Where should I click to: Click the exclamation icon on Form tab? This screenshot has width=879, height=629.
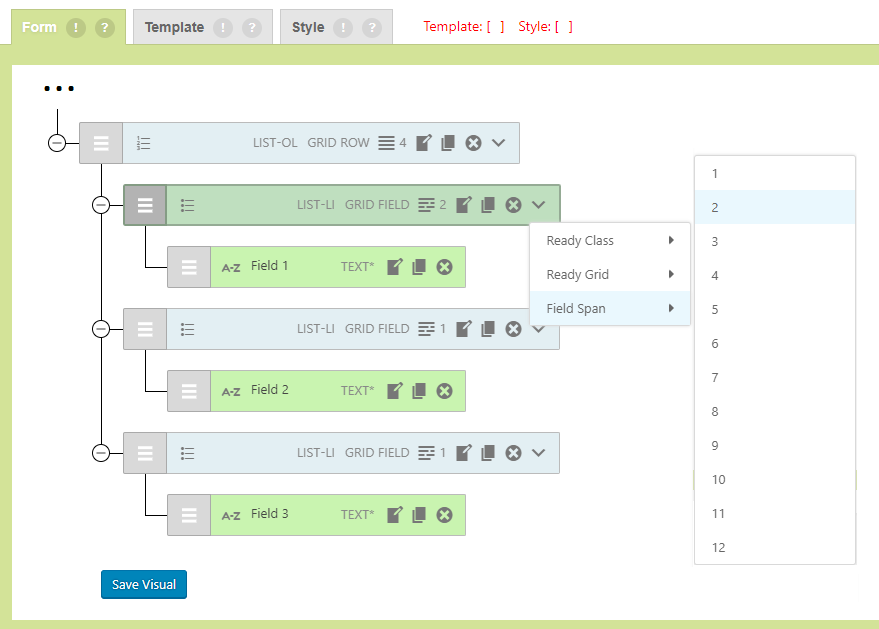point(76,28)
